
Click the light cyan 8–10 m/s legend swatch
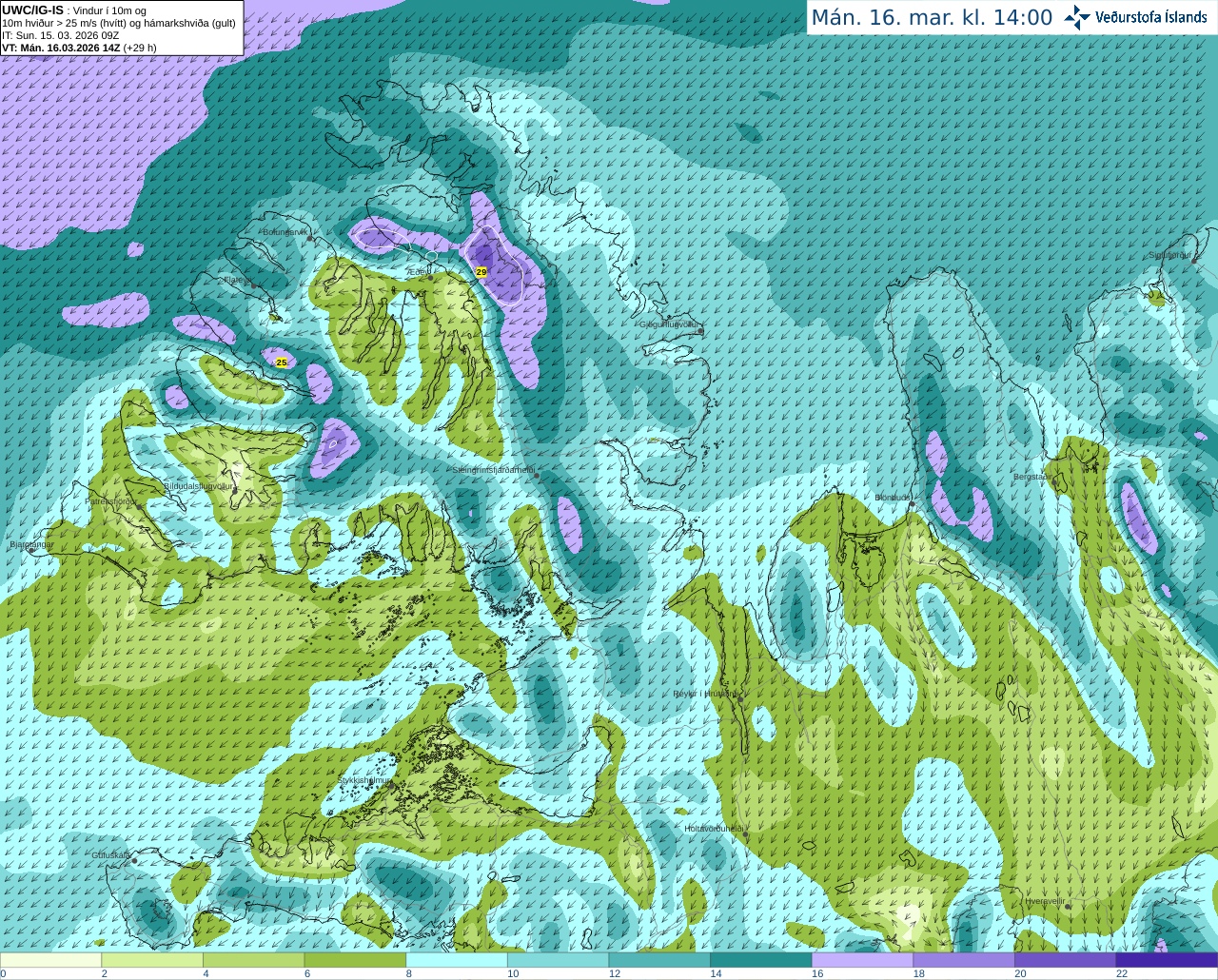(x=456, y=960)
